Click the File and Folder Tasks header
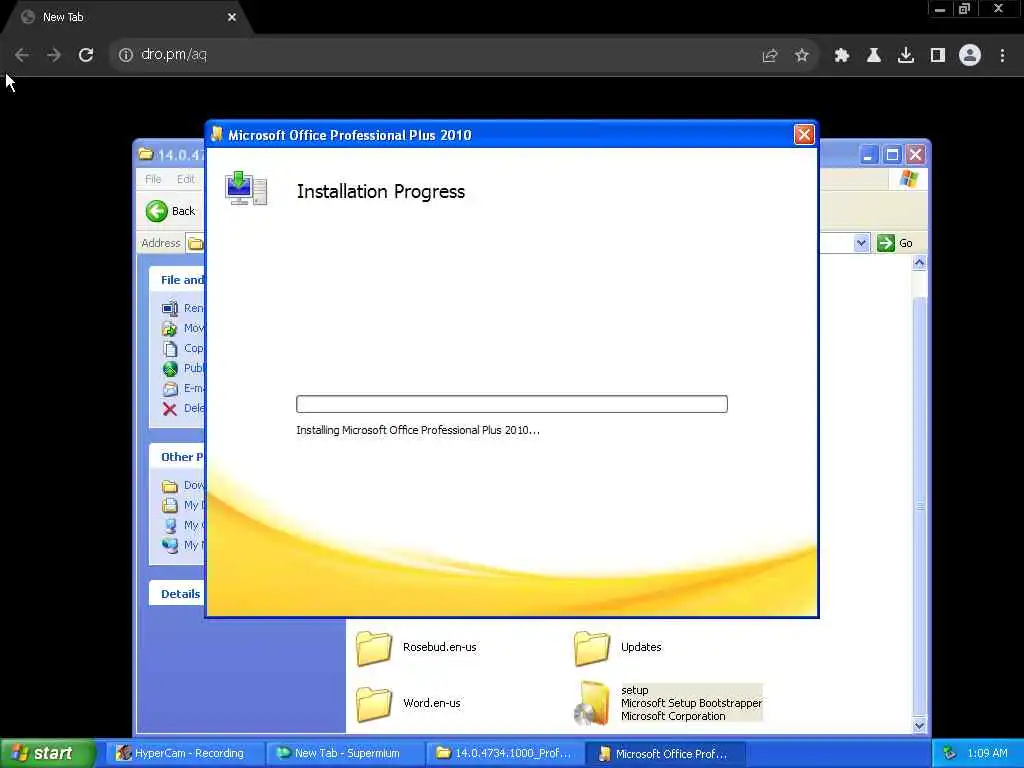The width and height of the screenshot is (1024, 768). pyautogui.click(x=178, y=280)
